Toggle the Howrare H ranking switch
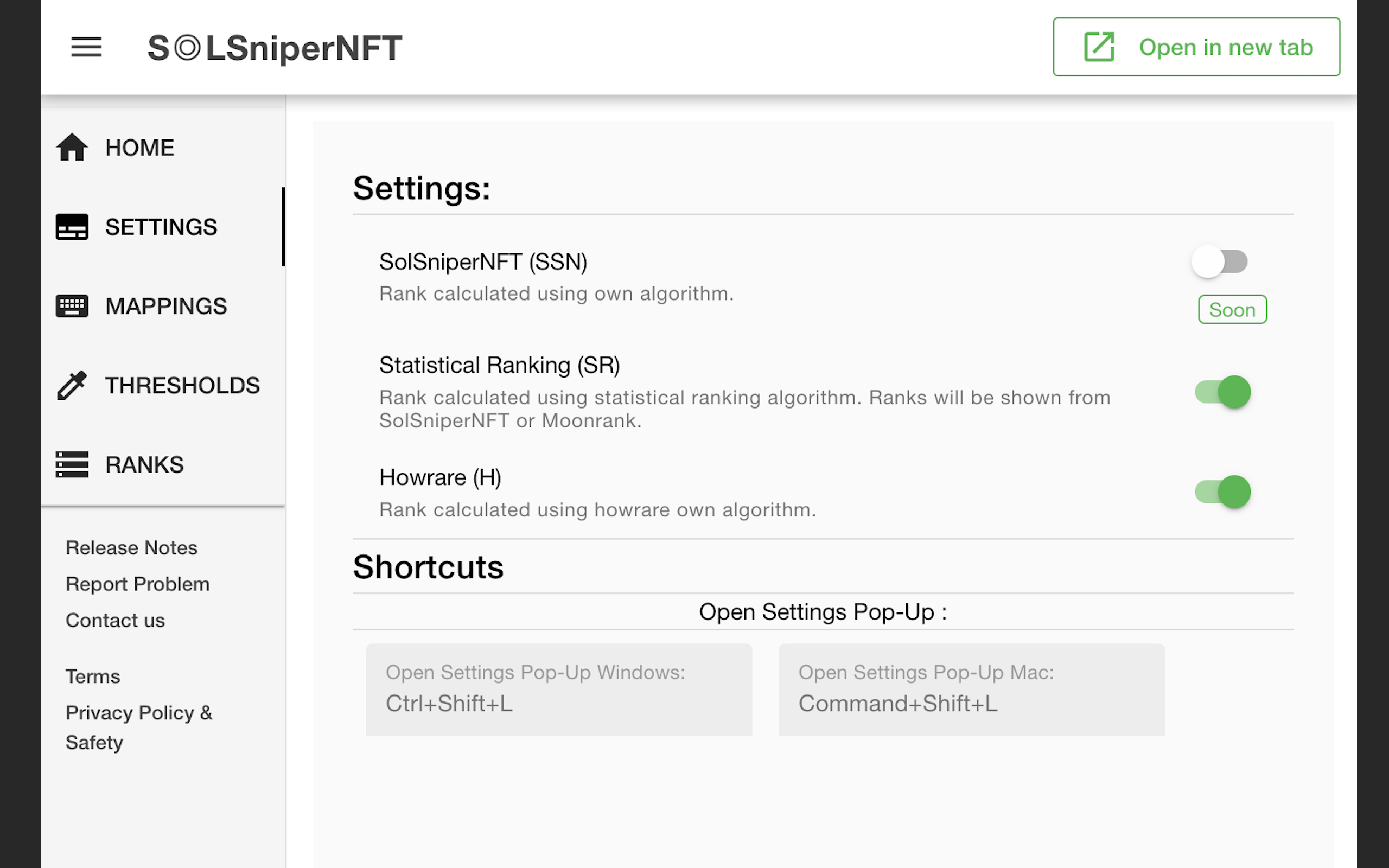 click(x=1222, y=492)
